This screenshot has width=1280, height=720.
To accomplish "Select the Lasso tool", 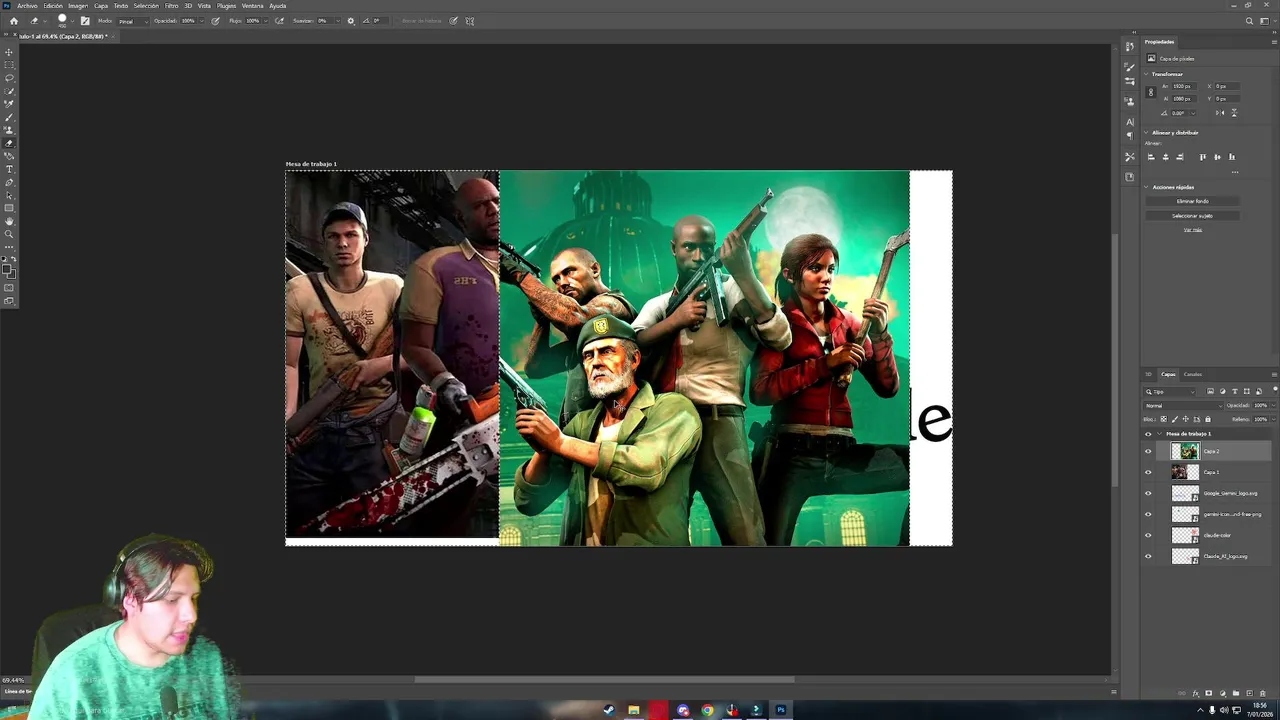I will pos(9,78).
